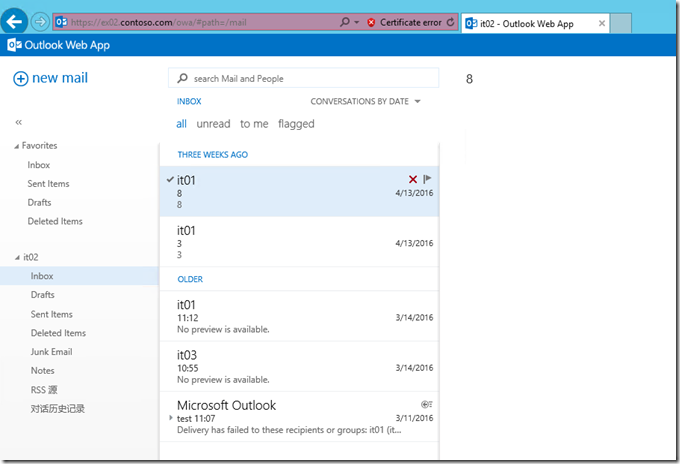The height and width of the screenshot is (464, 680).
Task: Filter the inbox by to me
Action: tap(254, 124)
